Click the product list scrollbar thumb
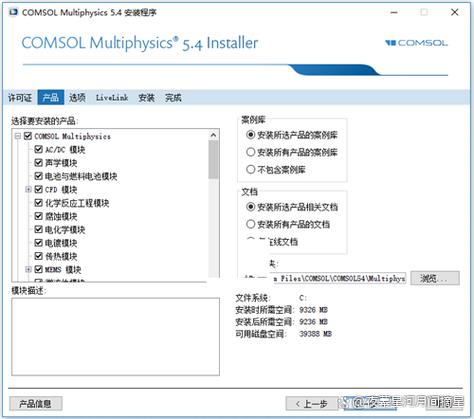Viewport: 474px width, 419px height. pyautogui.click(x=213, y=159)
